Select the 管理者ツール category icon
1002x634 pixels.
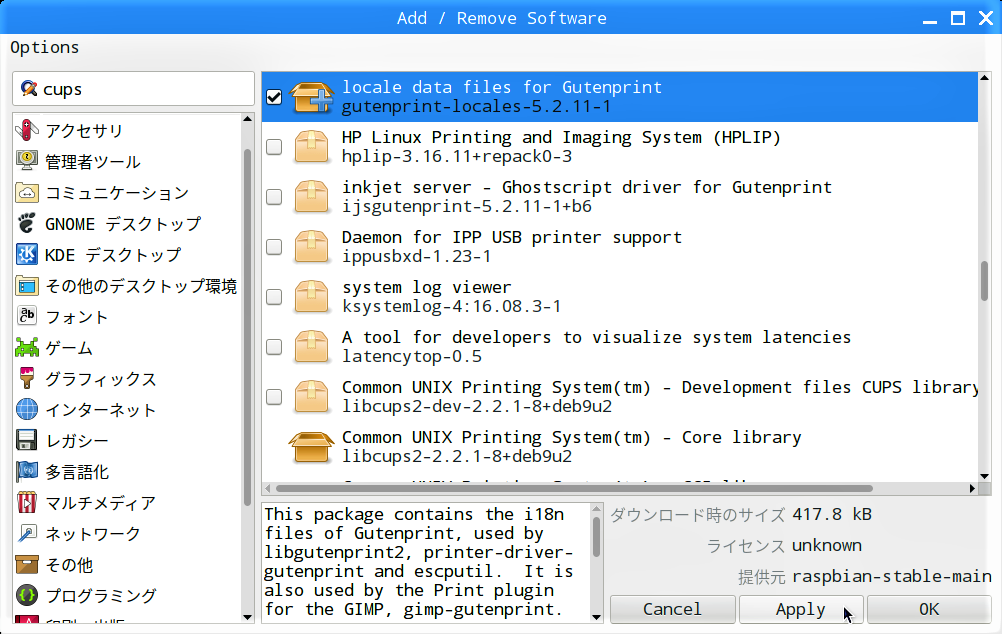click(x=27, y=161)
